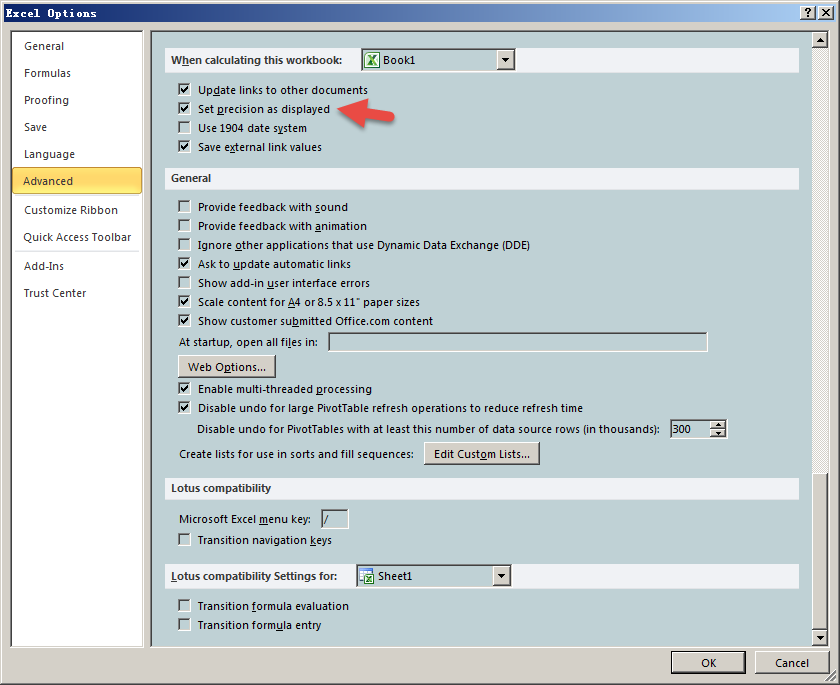Image resolution: width=840 pixels, height=685 pixels.
Task: Click the Lotus compatibility section heading
Action: (x=221, y=488)
